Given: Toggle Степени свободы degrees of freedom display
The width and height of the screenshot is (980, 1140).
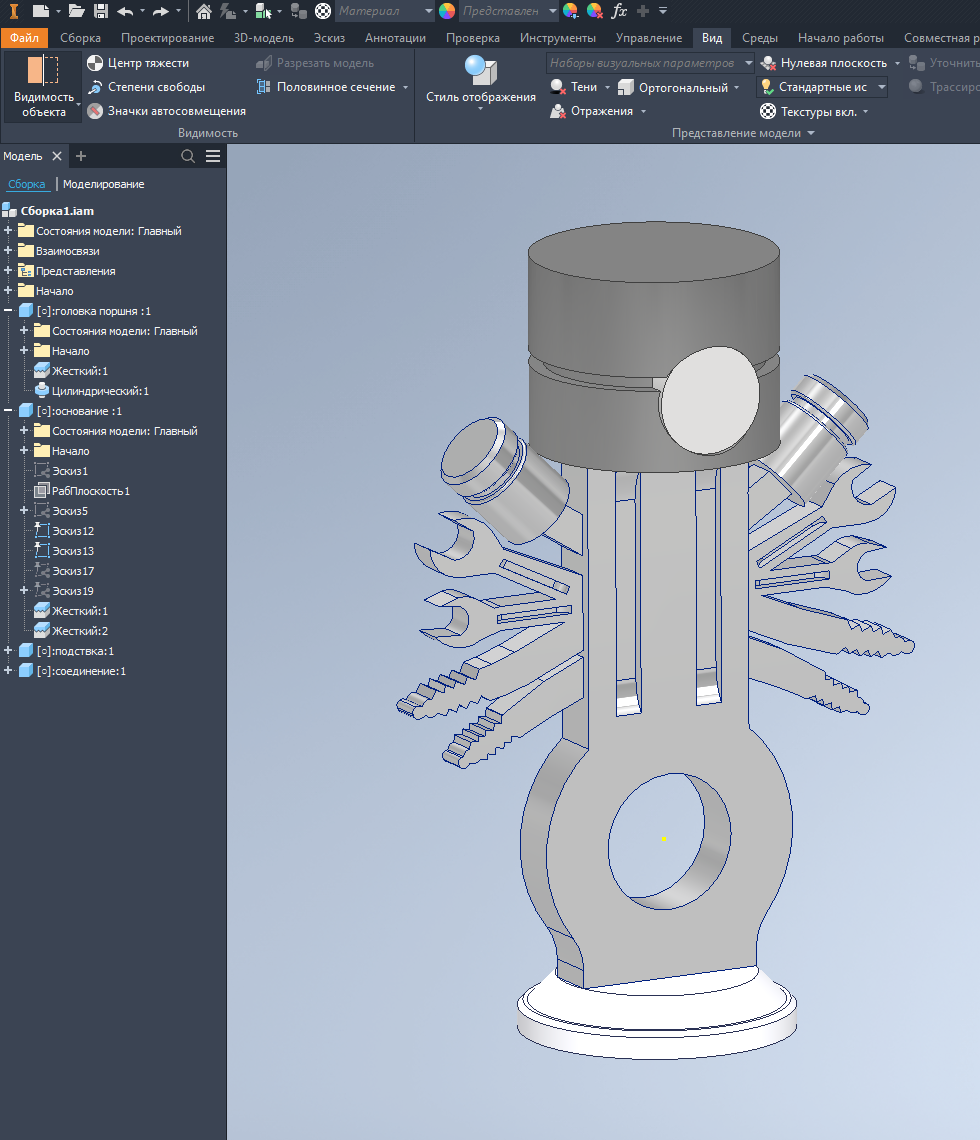Looking at the screenshot, I should [146, 87].
